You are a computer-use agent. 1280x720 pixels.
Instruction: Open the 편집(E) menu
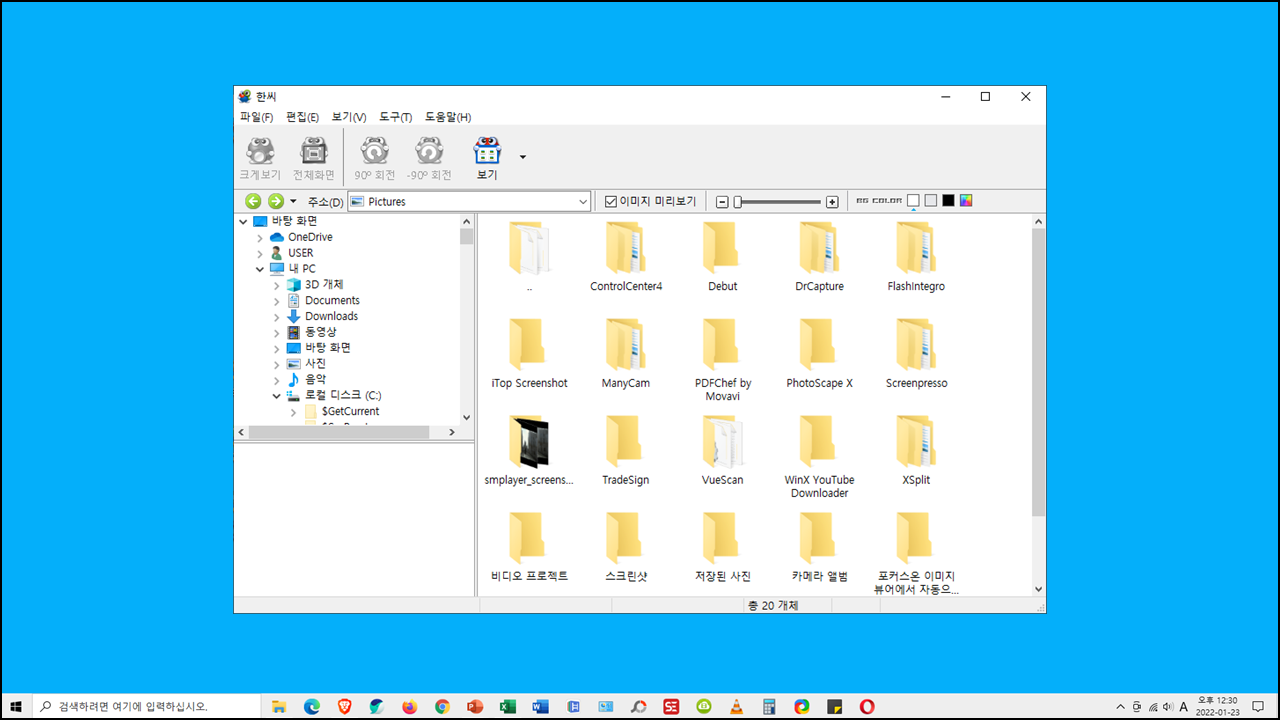point(302,117)
